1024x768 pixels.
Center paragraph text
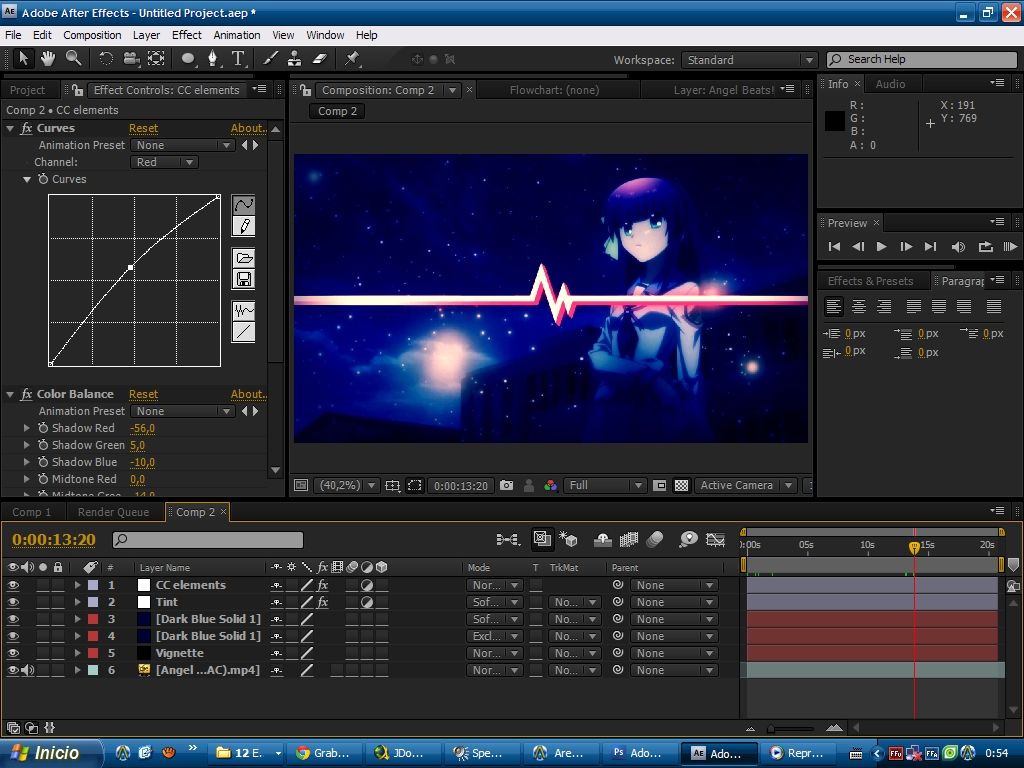(859, 306)
